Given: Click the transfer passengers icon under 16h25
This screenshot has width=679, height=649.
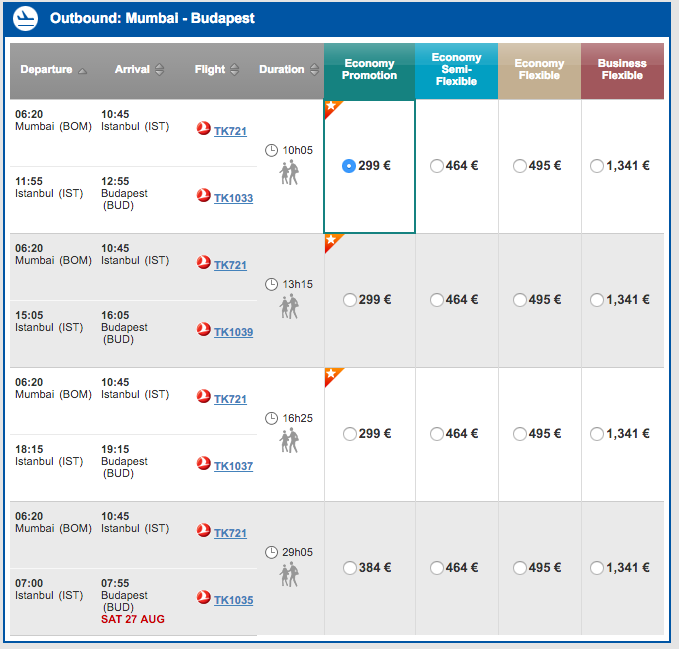Looking at the screenshot, I should [289, 440].
